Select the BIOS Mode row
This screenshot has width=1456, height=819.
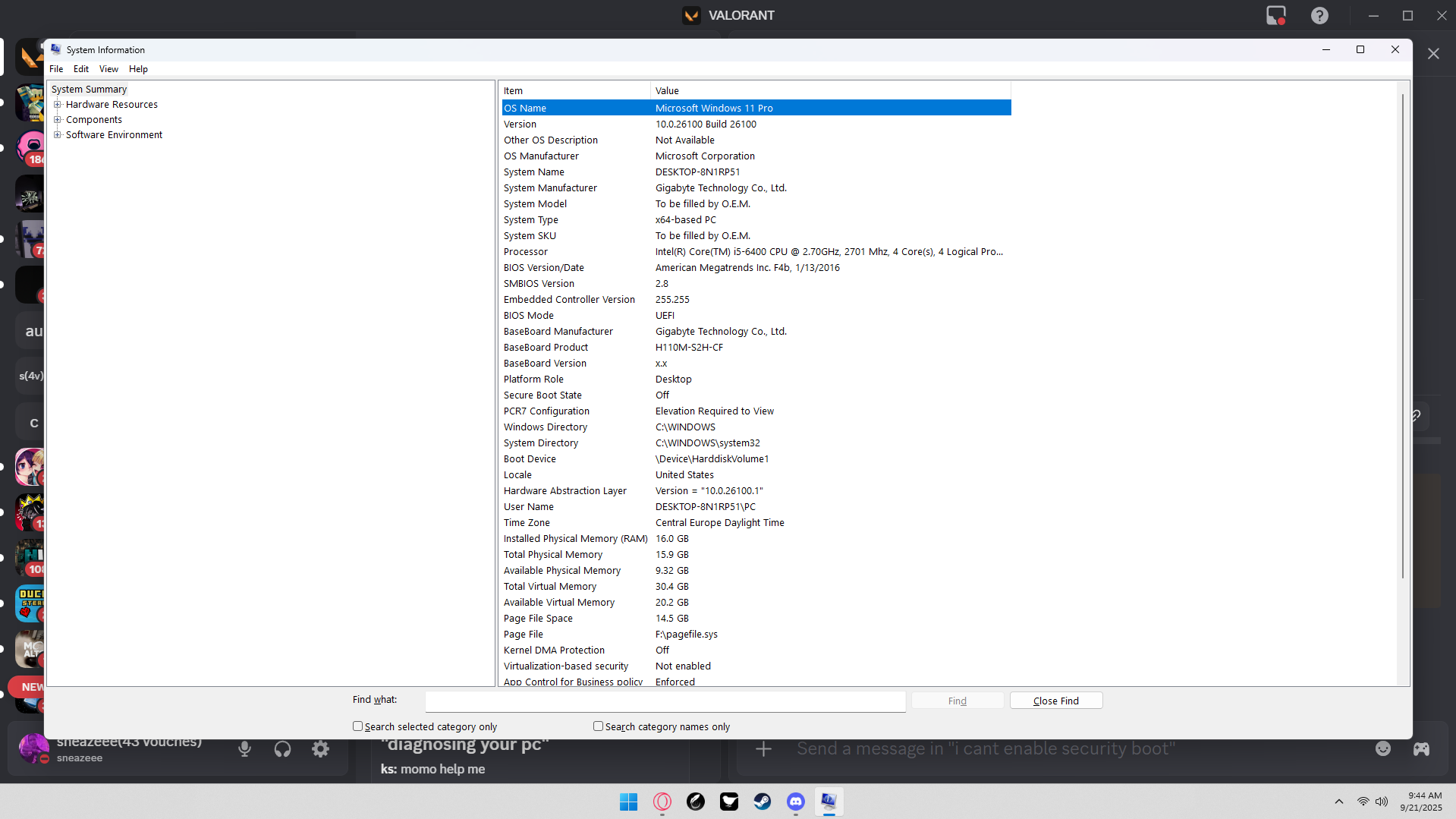[x=756, y=316]
